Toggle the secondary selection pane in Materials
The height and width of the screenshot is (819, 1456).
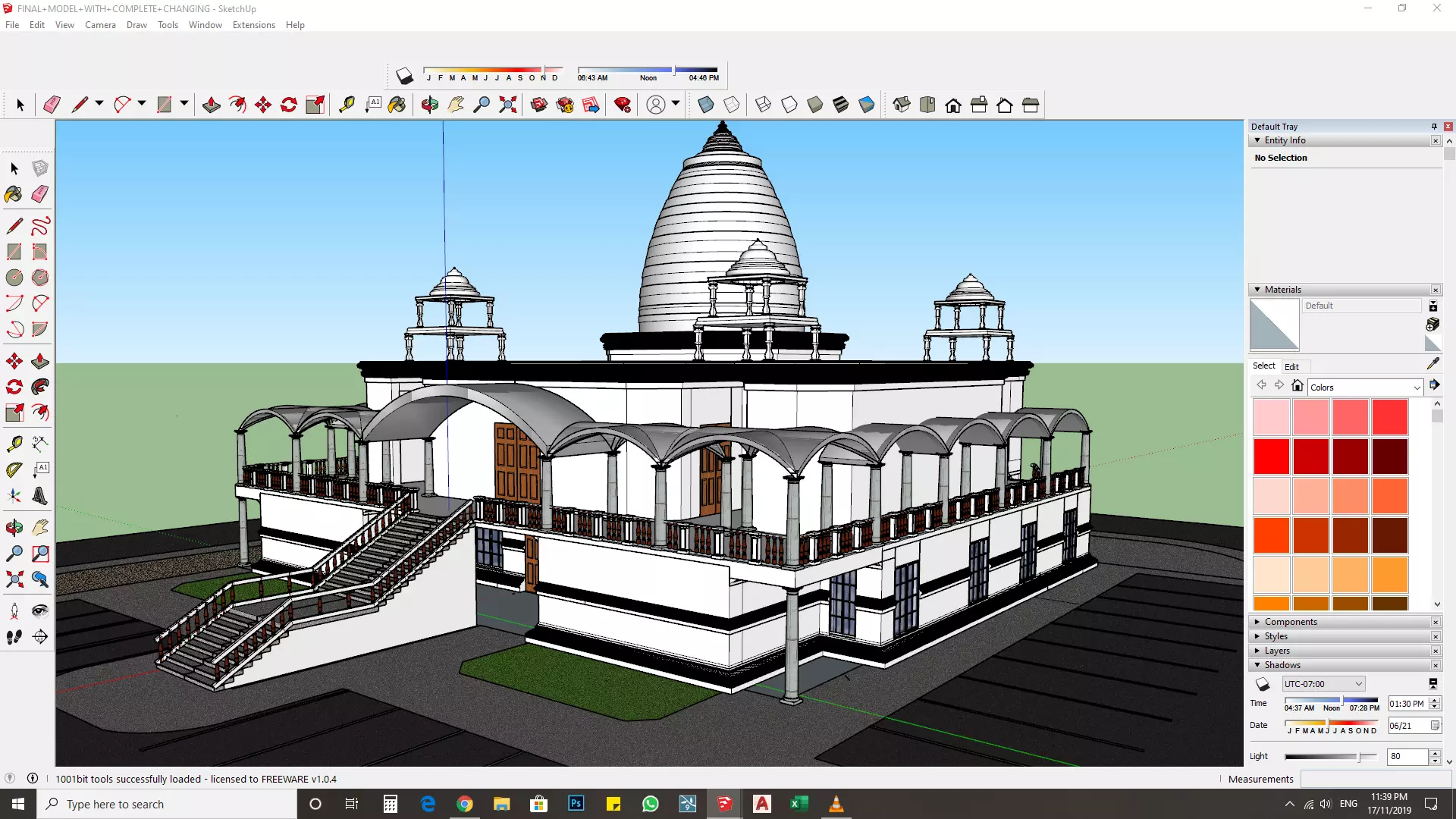(1433, 306)
